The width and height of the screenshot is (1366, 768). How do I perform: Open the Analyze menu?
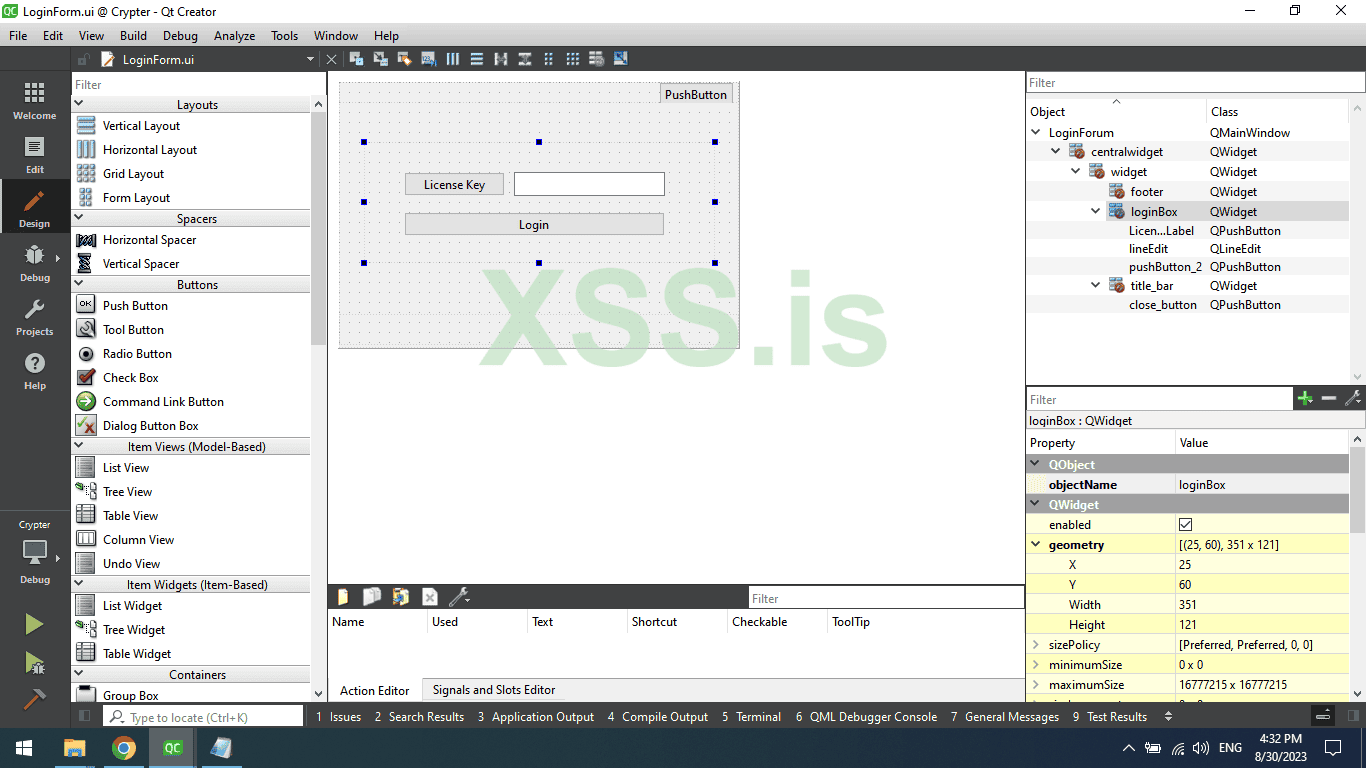234,35
